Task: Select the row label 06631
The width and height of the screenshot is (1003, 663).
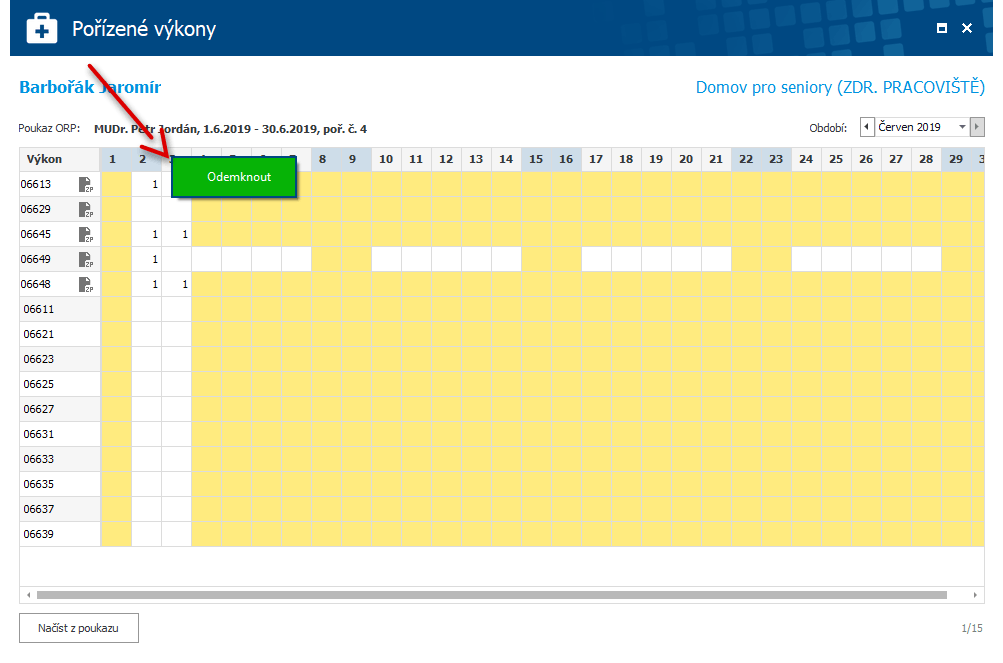Action: [39, 434]
